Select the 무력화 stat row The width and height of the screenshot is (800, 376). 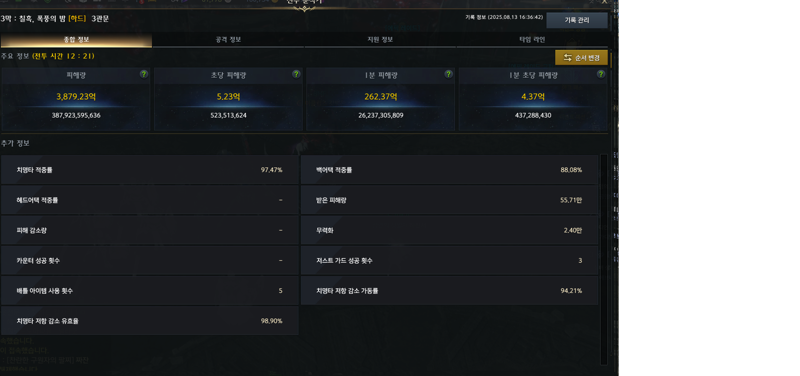(x=449, y=230)
